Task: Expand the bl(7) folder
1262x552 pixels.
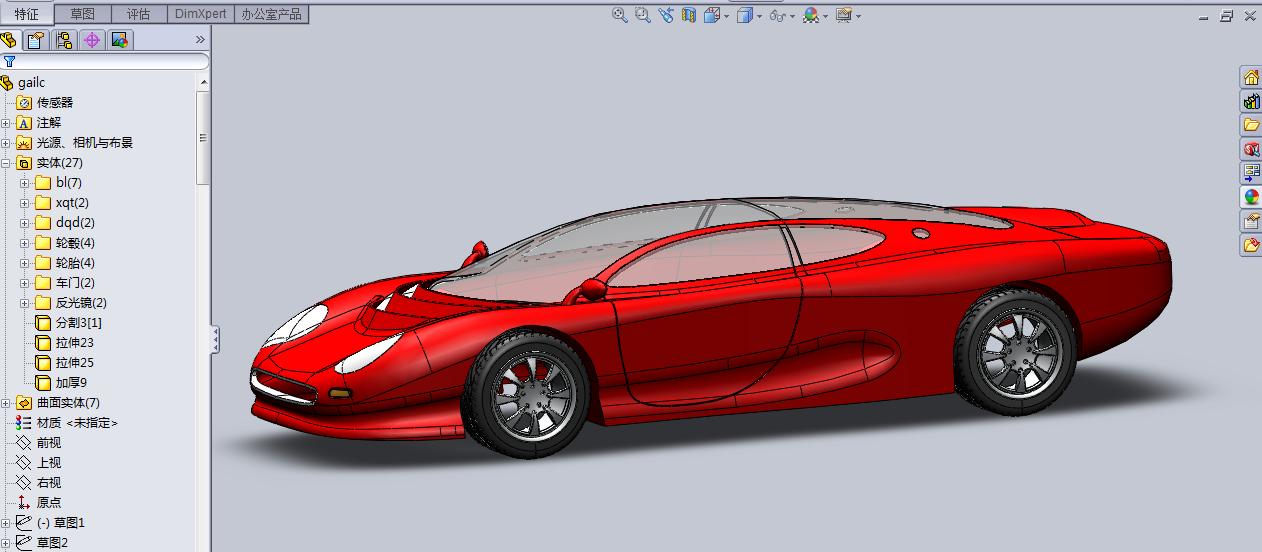Action: 25,183
